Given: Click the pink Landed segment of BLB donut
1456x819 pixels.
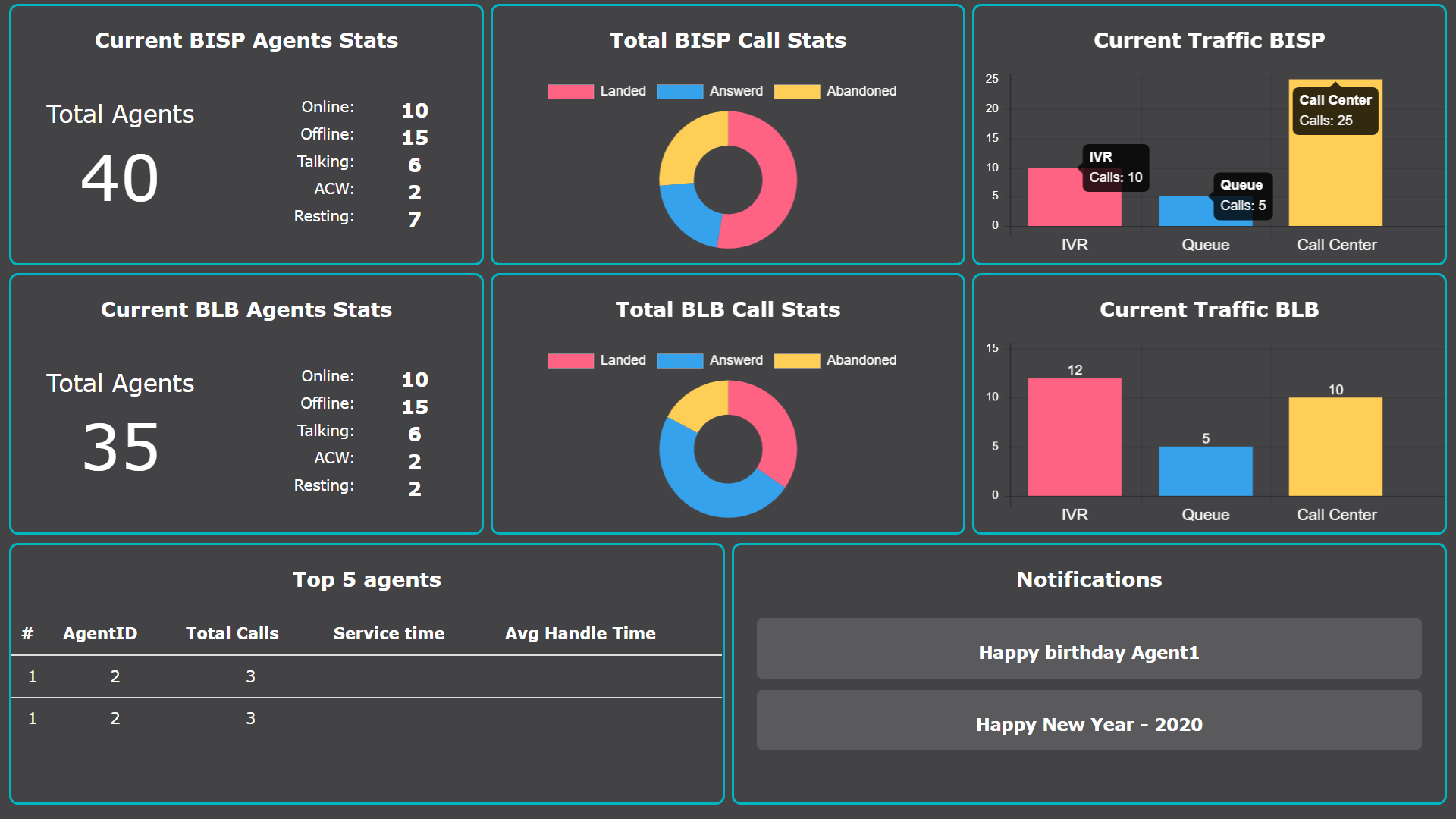Looking at the screenshot, I should pyautogui.click(x=773, y=425).
